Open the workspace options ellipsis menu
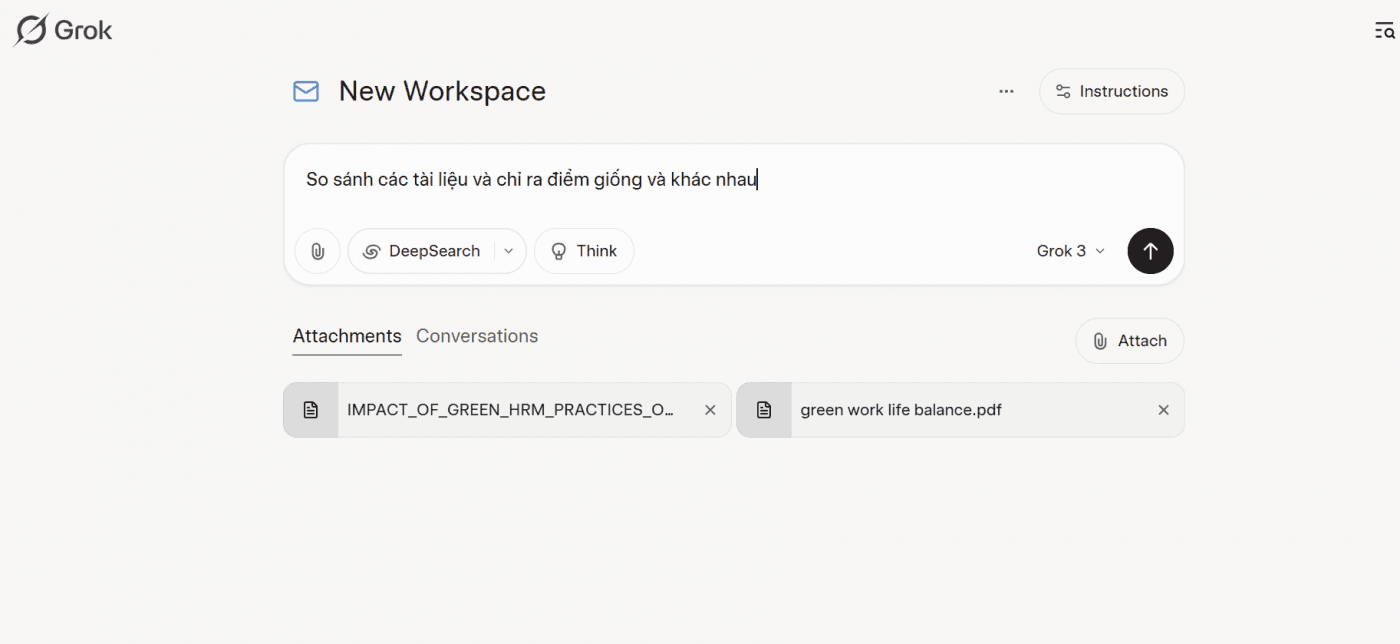Image resolution: width=1400 pixels, height=644 pixels. pos(1006,91)
